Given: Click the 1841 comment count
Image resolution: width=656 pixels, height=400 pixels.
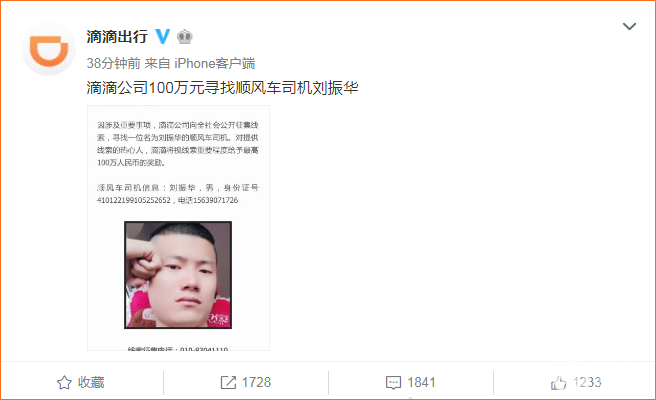Looking at the screenshot, I should pos(421,382).
